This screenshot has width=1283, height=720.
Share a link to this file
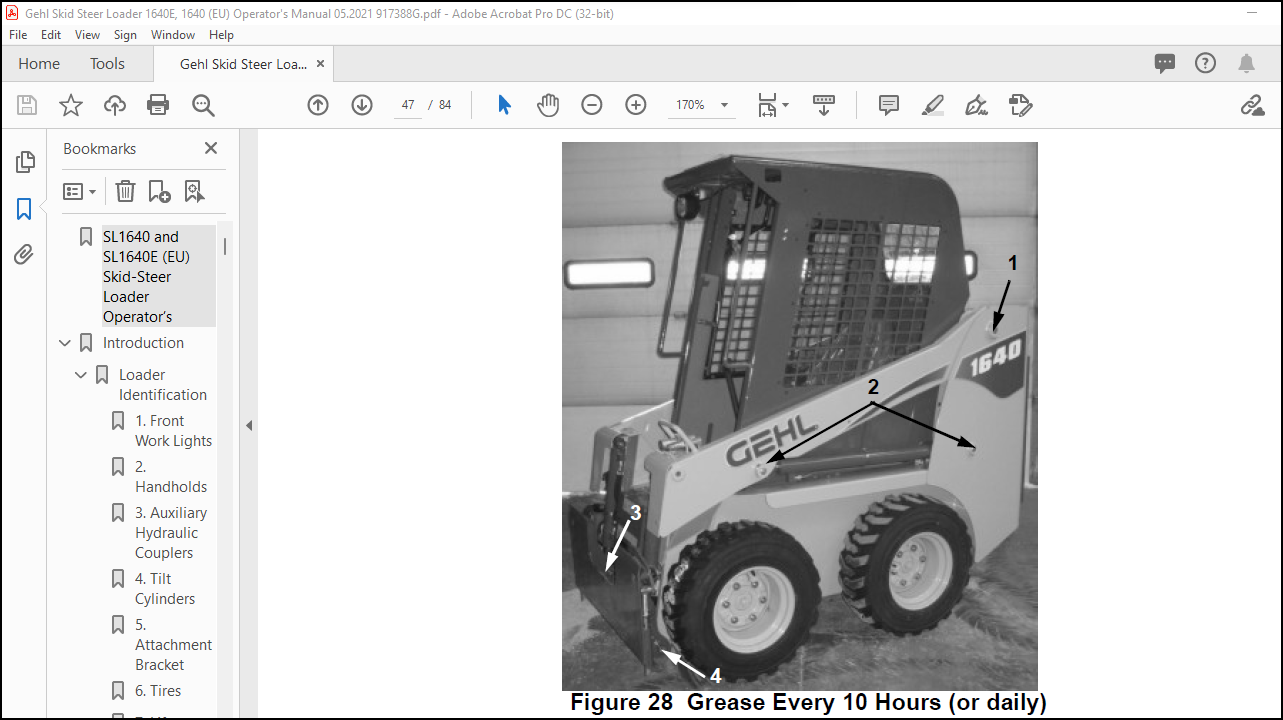point(1252,105)
